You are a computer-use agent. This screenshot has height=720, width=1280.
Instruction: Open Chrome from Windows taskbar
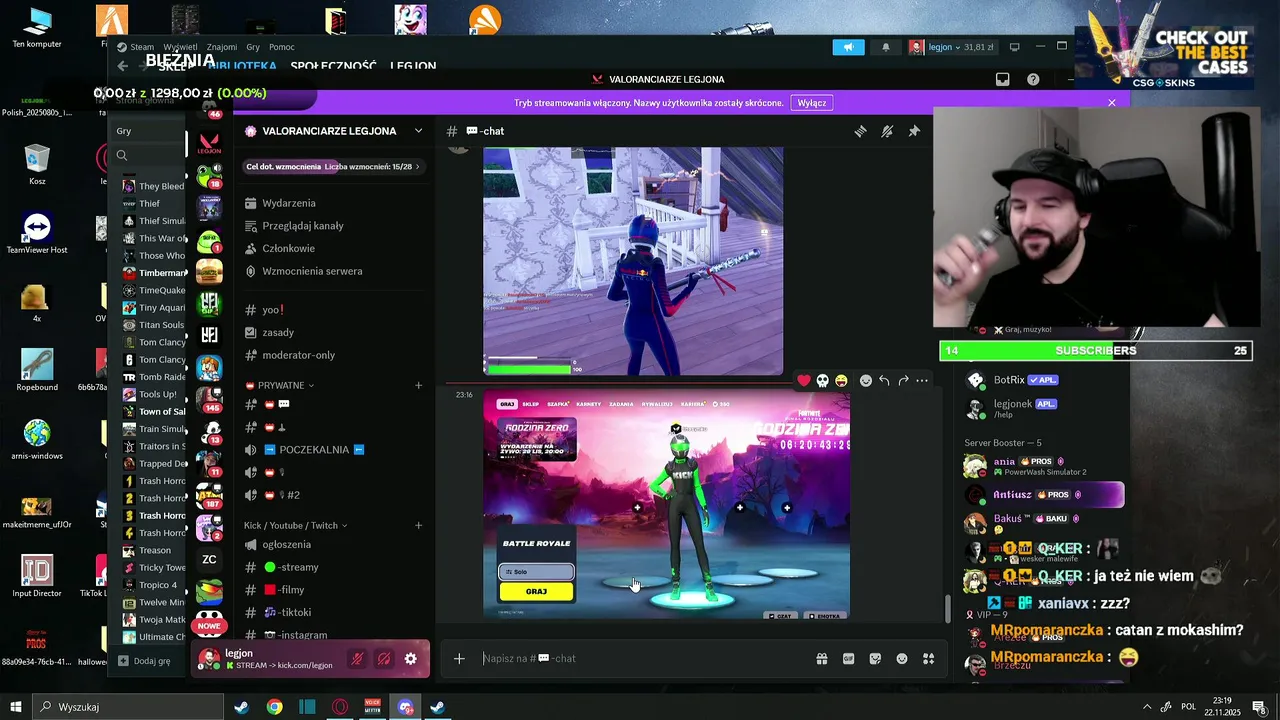point(274,707)
